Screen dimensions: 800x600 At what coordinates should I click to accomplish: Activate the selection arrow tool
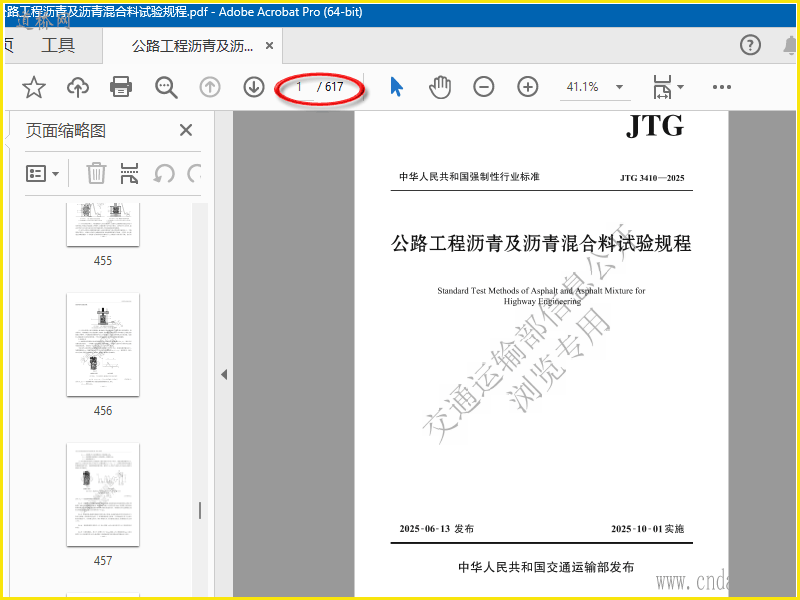[396, 87]
